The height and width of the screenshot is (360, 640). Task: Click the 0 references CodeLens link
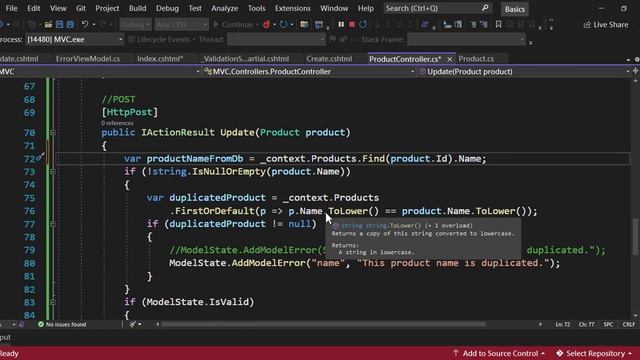click(x=117, y=123)
